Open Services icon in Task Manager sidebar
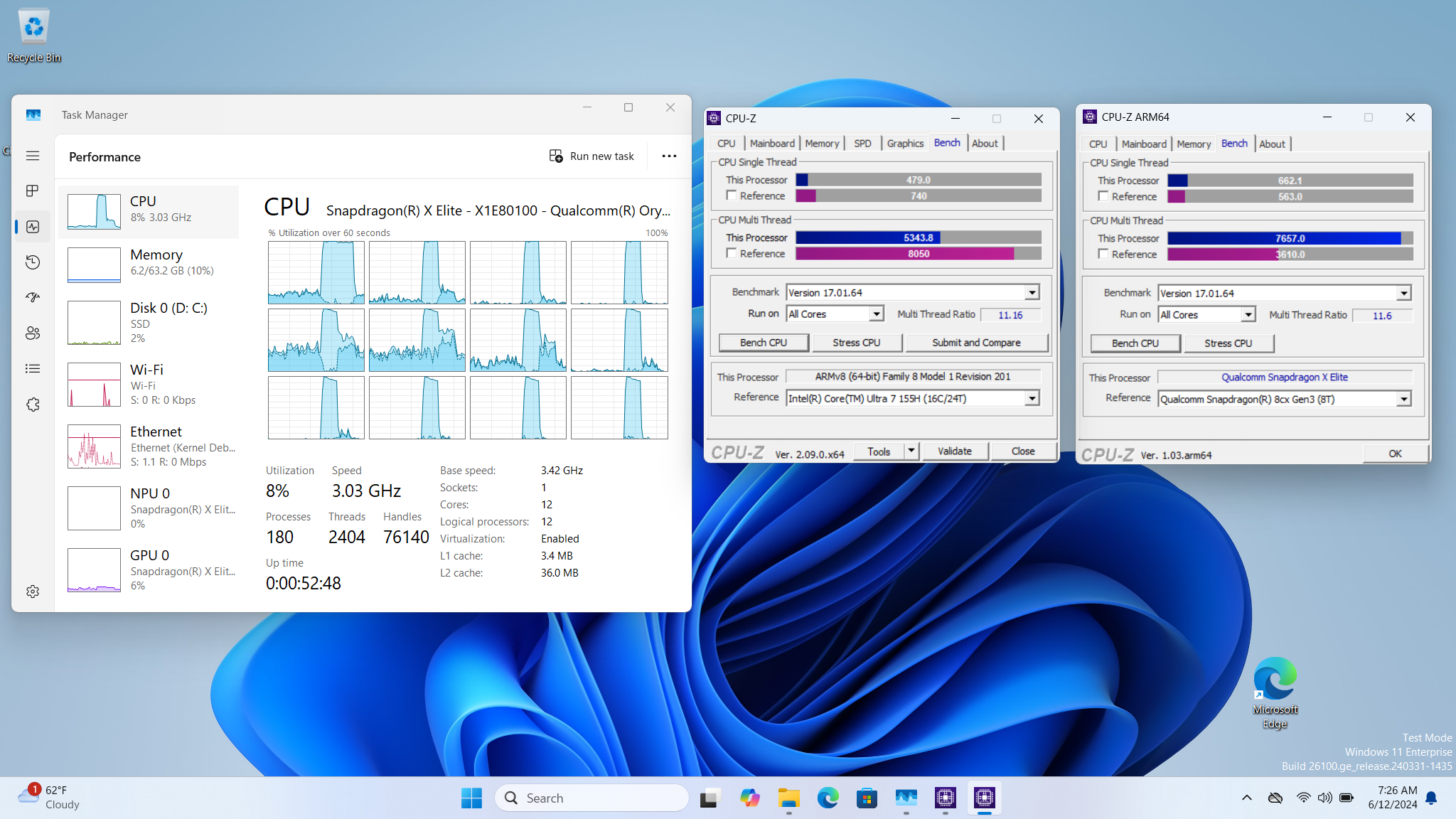Screen dimensions: 1456x819 pos(33,405)
